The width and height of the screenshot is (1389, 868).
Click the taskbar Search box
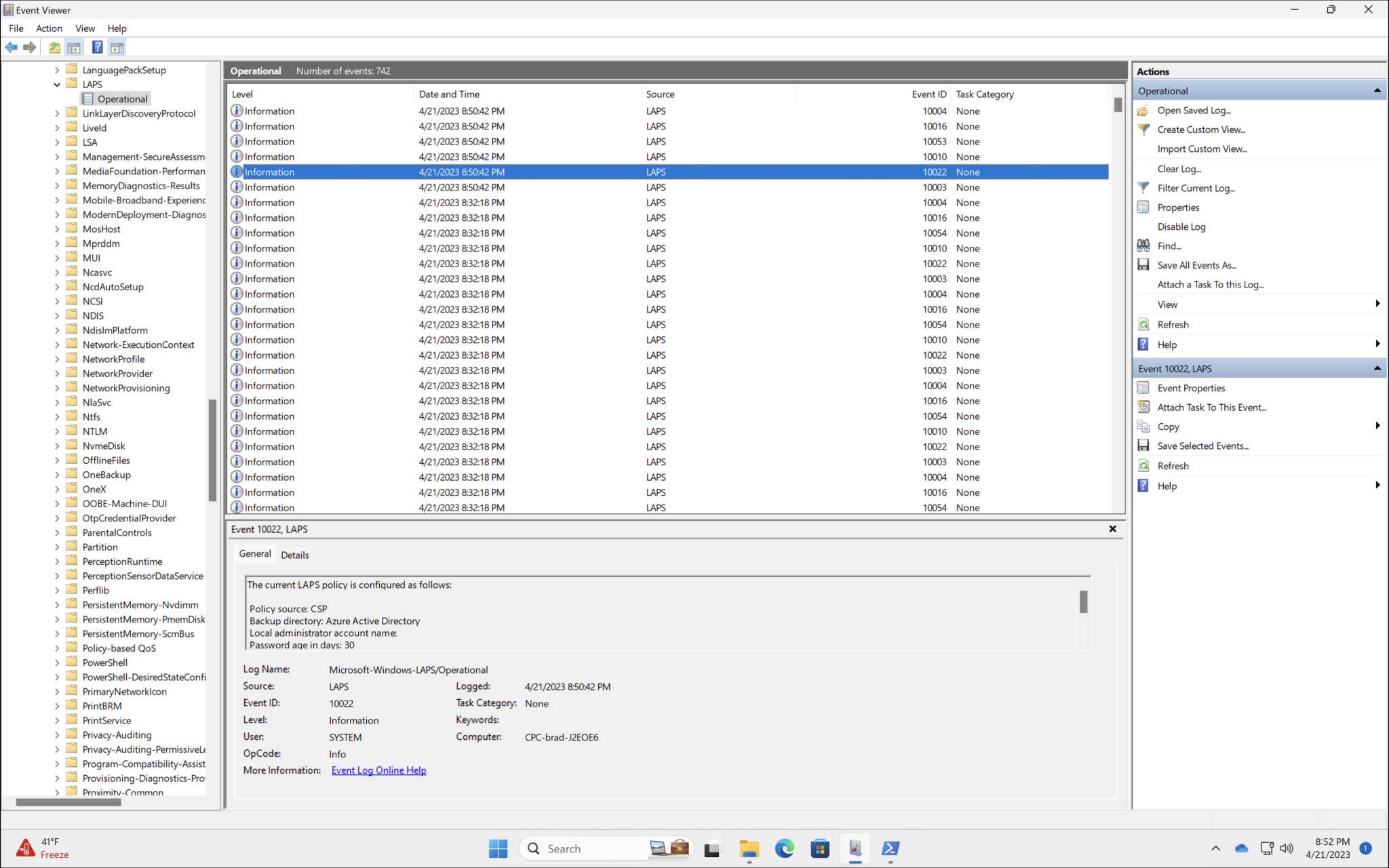[606, 848]
